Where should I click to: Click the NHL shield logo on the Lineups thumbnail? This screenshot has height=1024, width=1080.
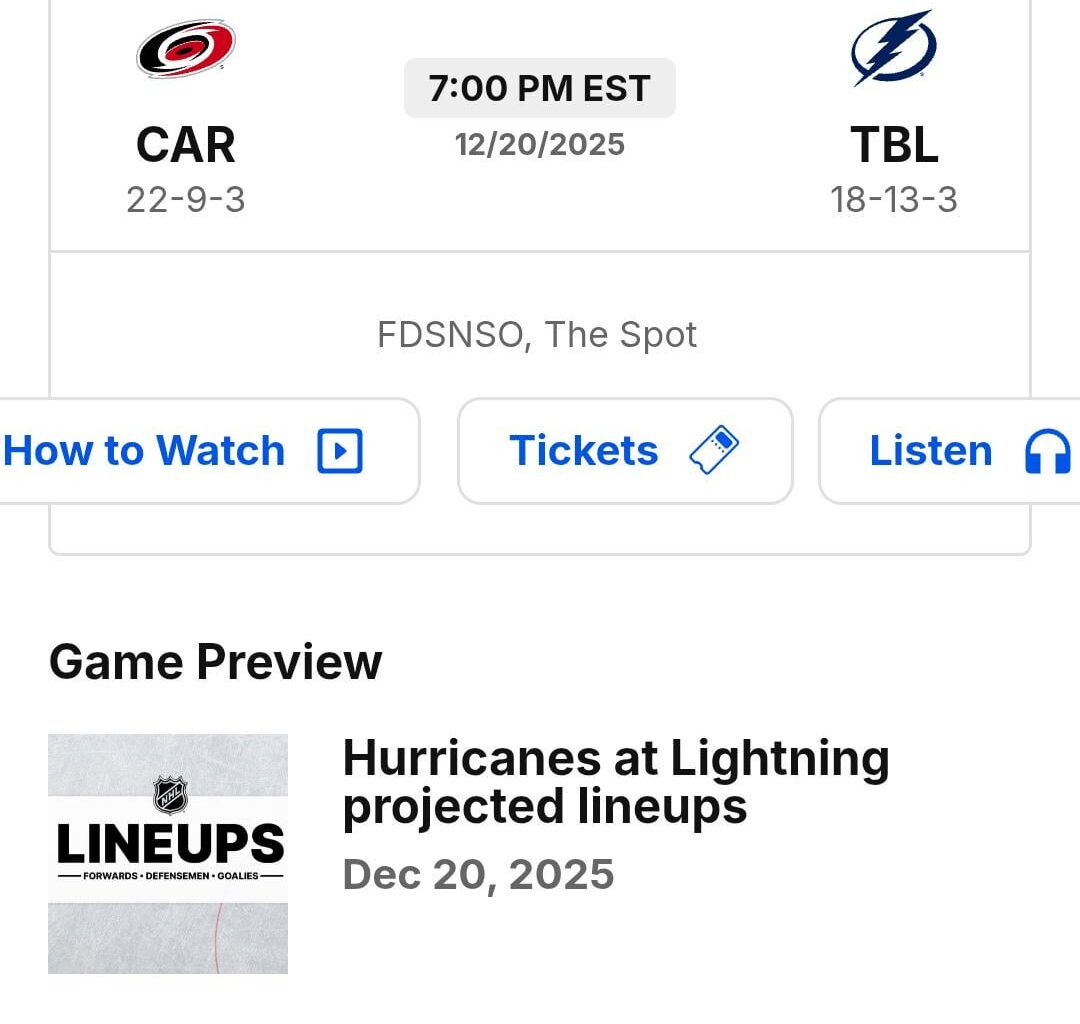168,796
